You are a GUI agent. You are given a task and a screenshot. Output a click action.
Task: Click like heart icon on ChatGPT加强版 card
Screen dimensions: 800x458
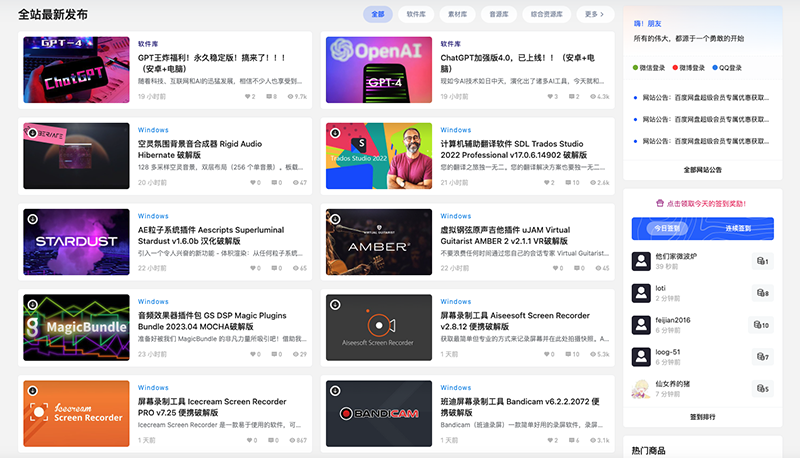click(x=550, y=96)
